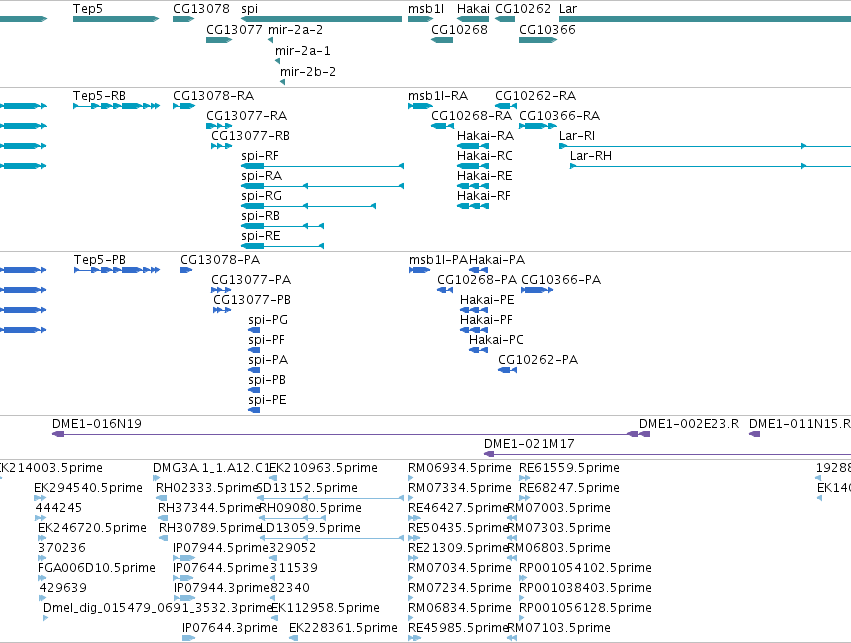This screenshot has height=643, width=851.
Task: Click the spi-PB protein label
Action: click(x=267, y=380)
